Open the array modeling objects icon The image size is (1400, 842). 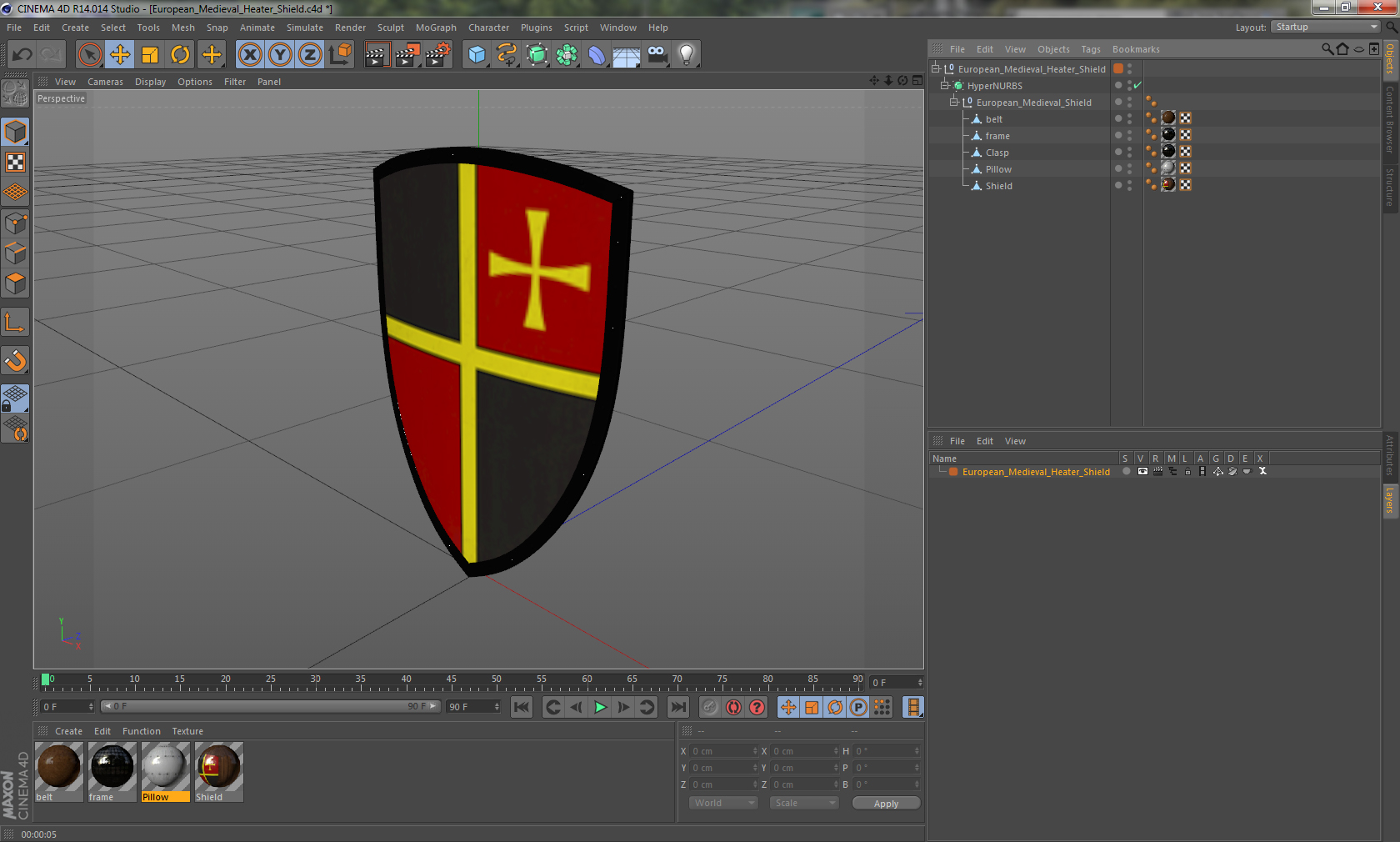coord(567,55)
